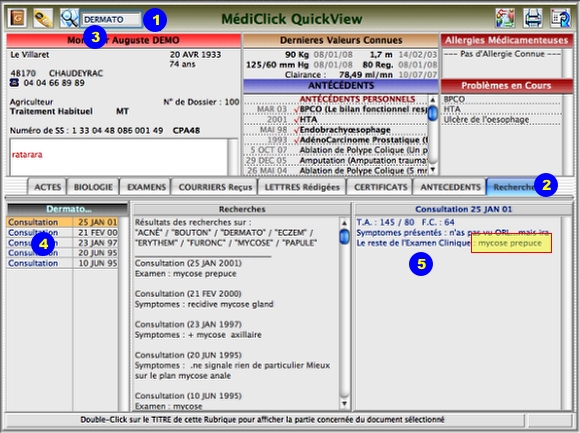Select the Endobrachyœsophage antecedent row
The image size is (580, 433).
pyautogui.click(x=336, y=130)
